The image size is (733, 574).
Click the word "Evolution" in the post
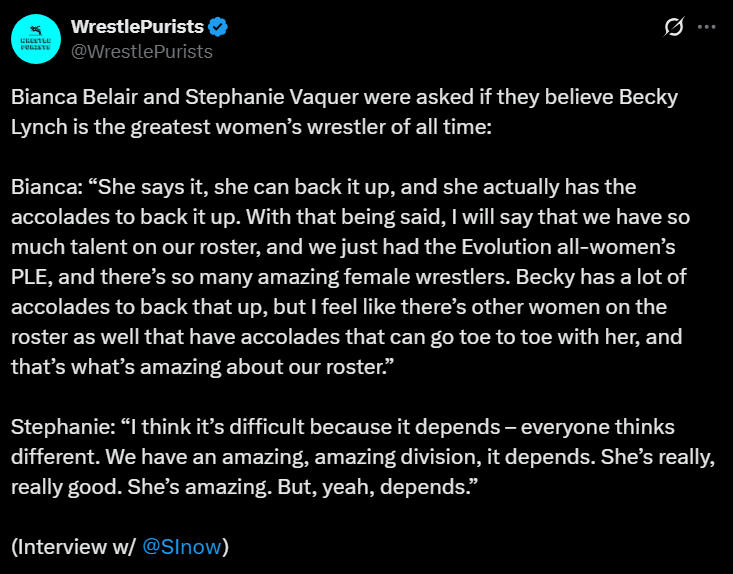506,247
